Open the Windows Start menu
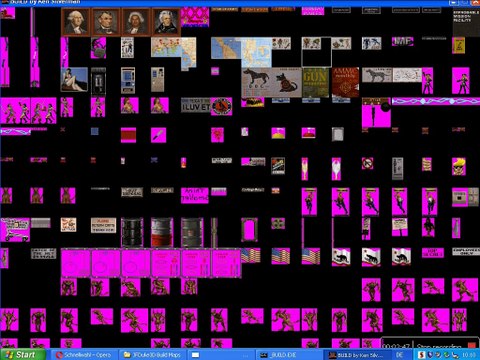480x360 pixels. pyautogui.click(x=22, y=355)
